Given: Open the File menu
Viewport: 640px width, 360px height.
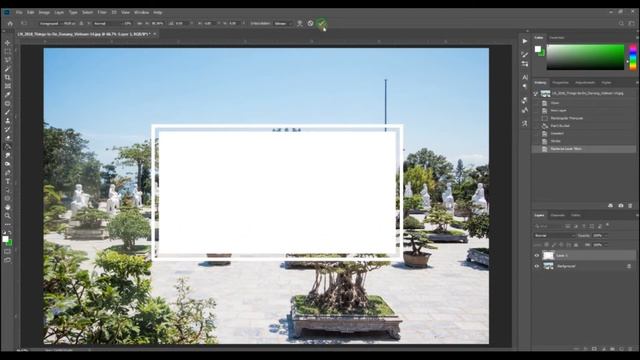Looking at the screenshot, I should pyautogui.click(x=19, y=13).
